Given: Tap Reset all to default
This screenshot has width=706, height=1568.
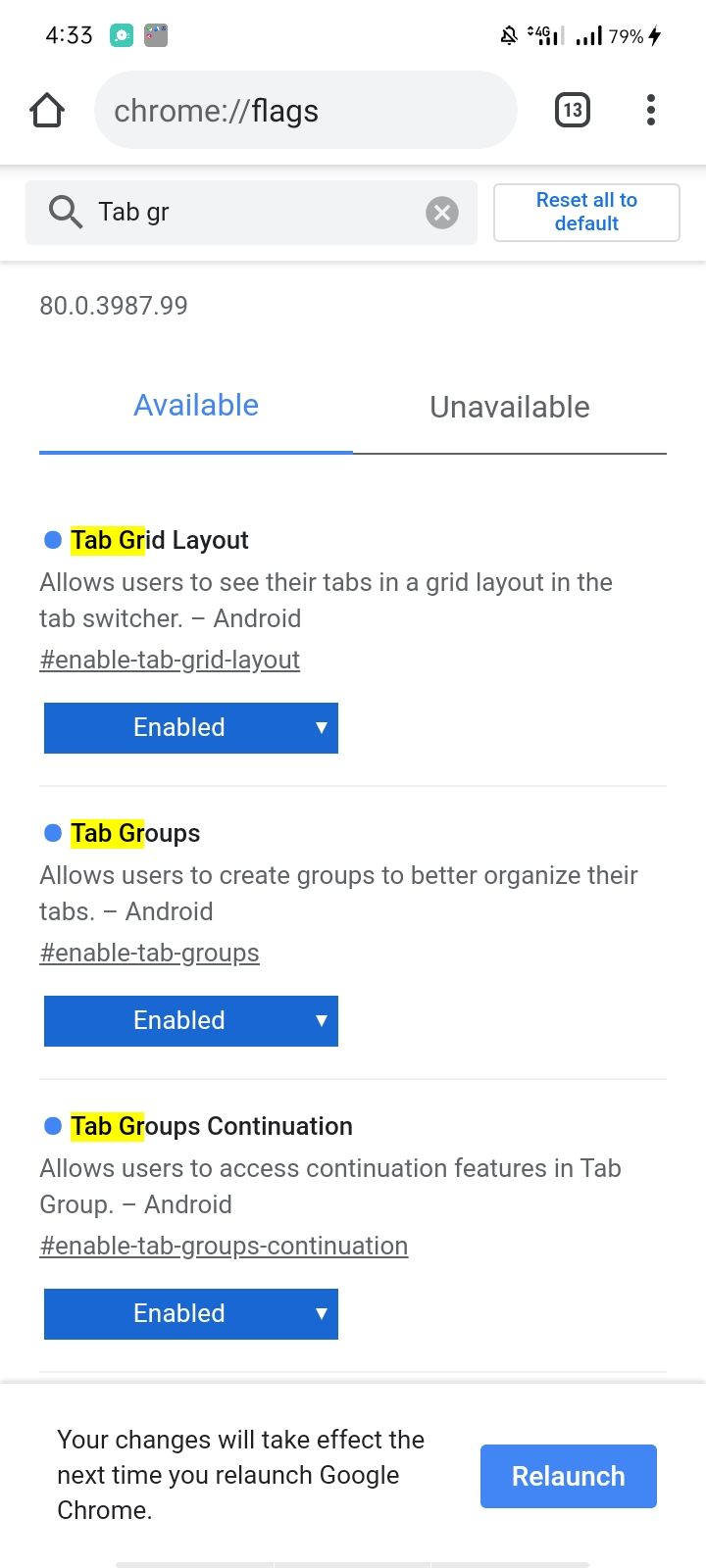Looking at the screenshot, I should tap(585, 212).
